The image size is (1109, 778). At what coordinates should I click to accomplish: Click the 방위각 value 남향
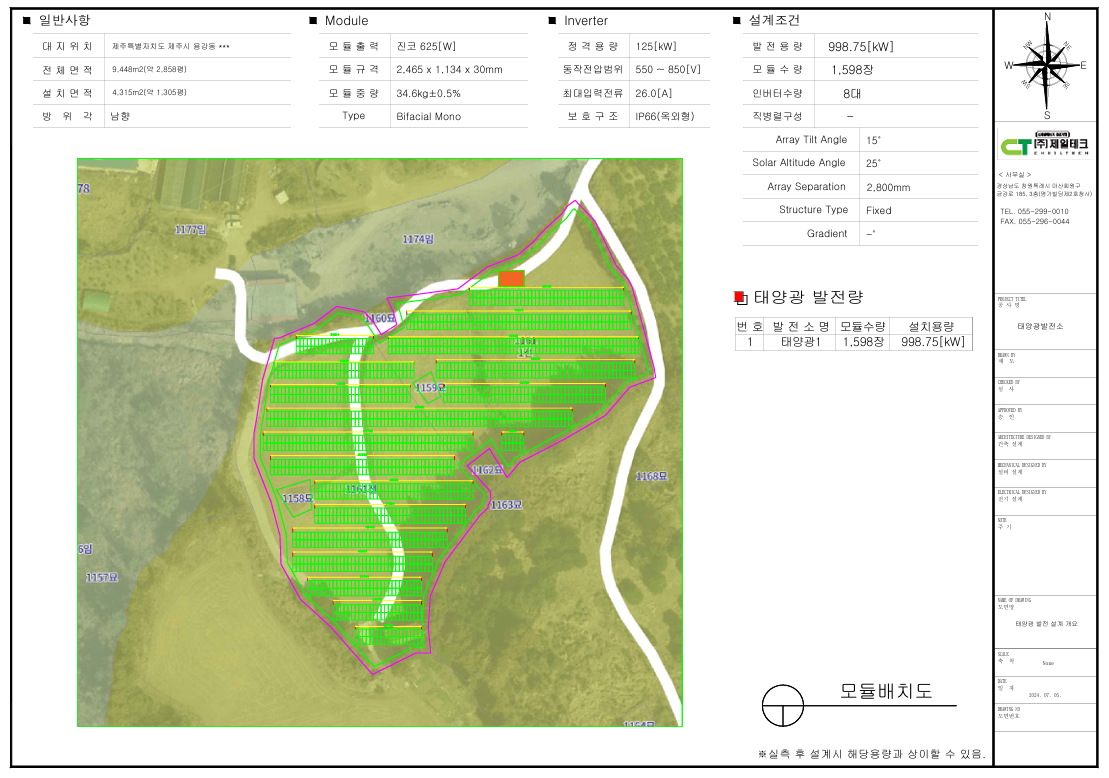pos(120,116)
